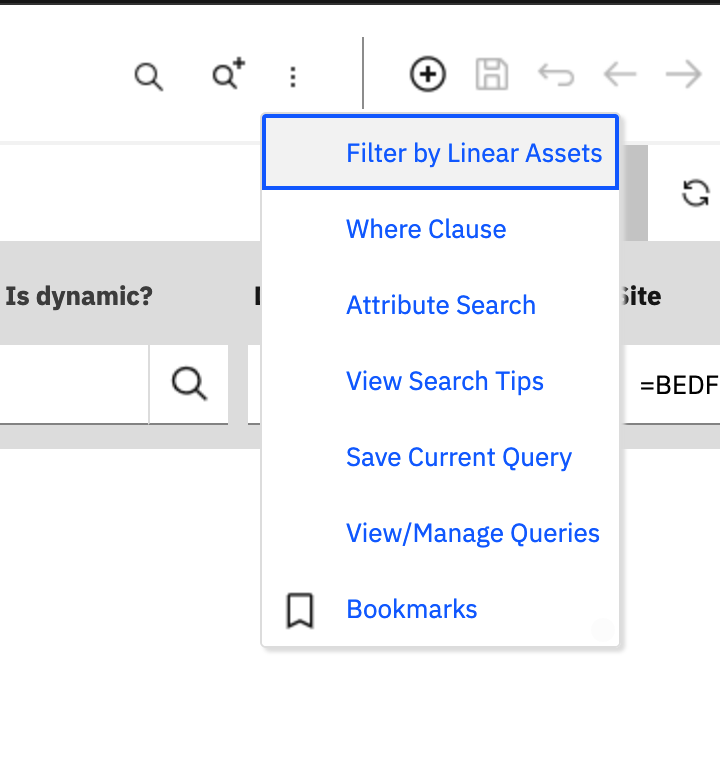This screenshot has width=720, height=768.
Task: Open View Search Tips
Action: pyautogui.click(x=445, y=381)
